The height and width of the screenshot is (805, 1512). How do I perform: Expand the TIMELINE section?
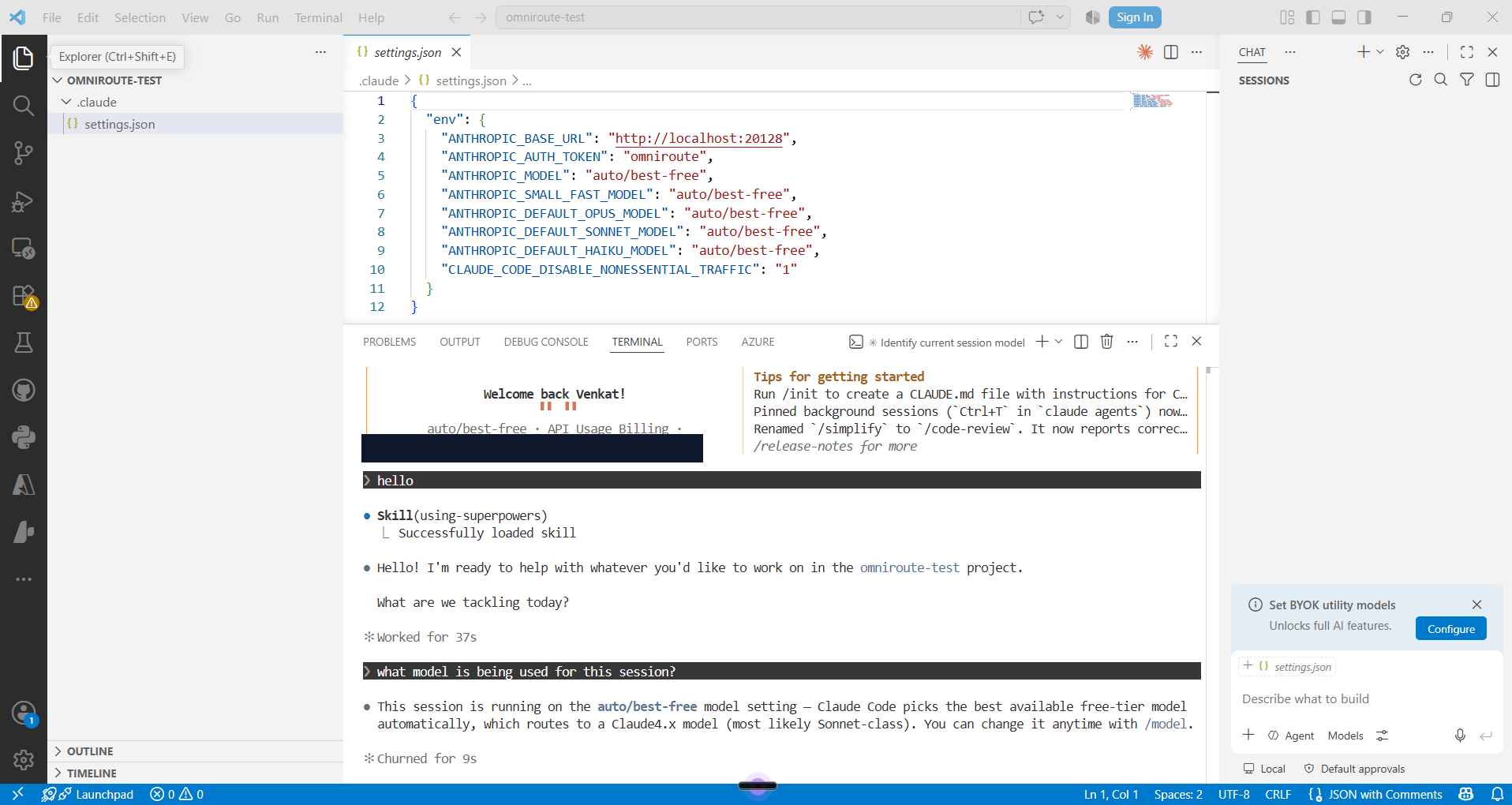(x=92, y=773)
